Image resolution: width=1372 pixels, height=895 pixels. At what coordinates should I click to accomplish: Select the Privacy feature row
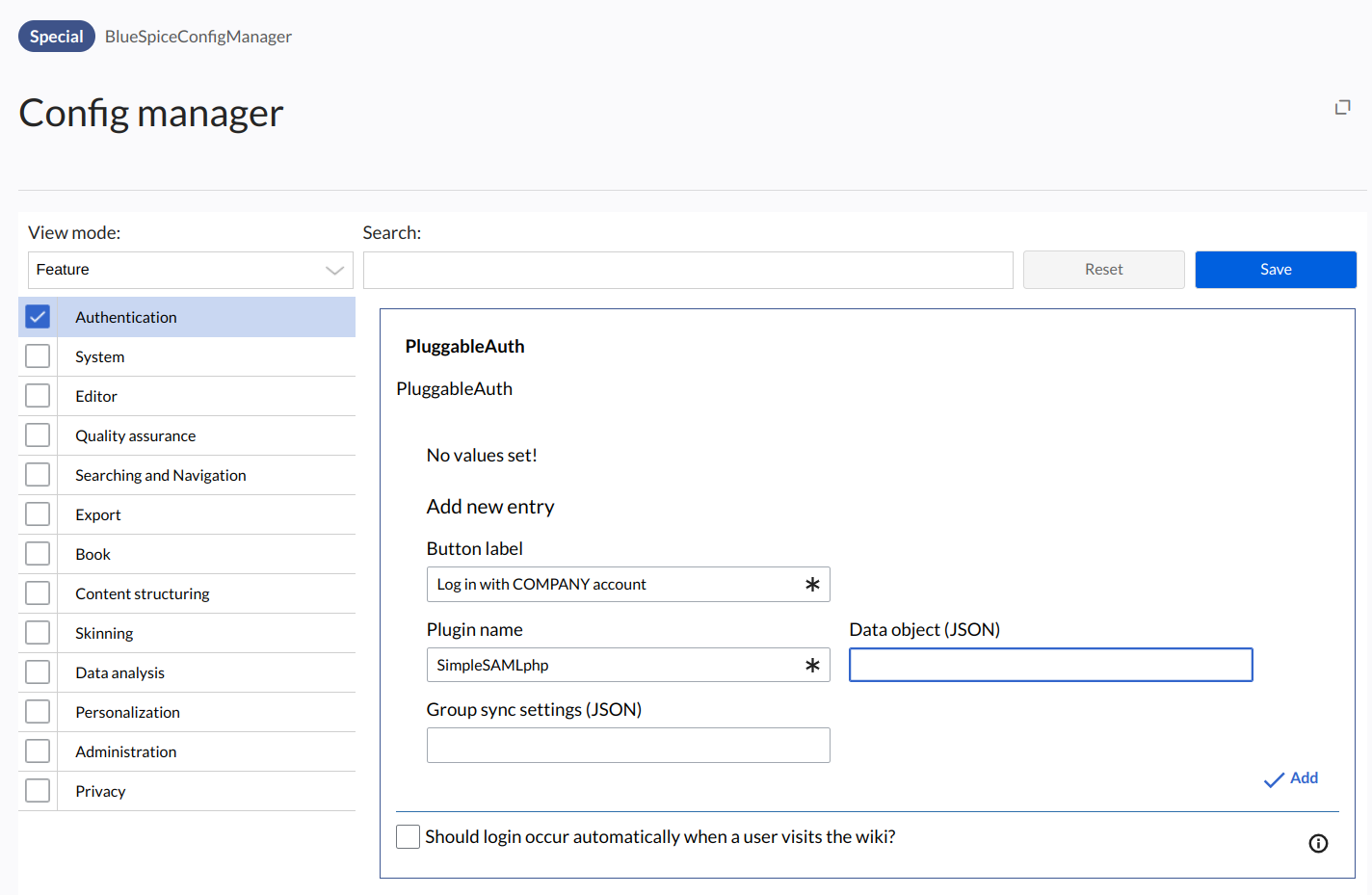click(187, 791)
